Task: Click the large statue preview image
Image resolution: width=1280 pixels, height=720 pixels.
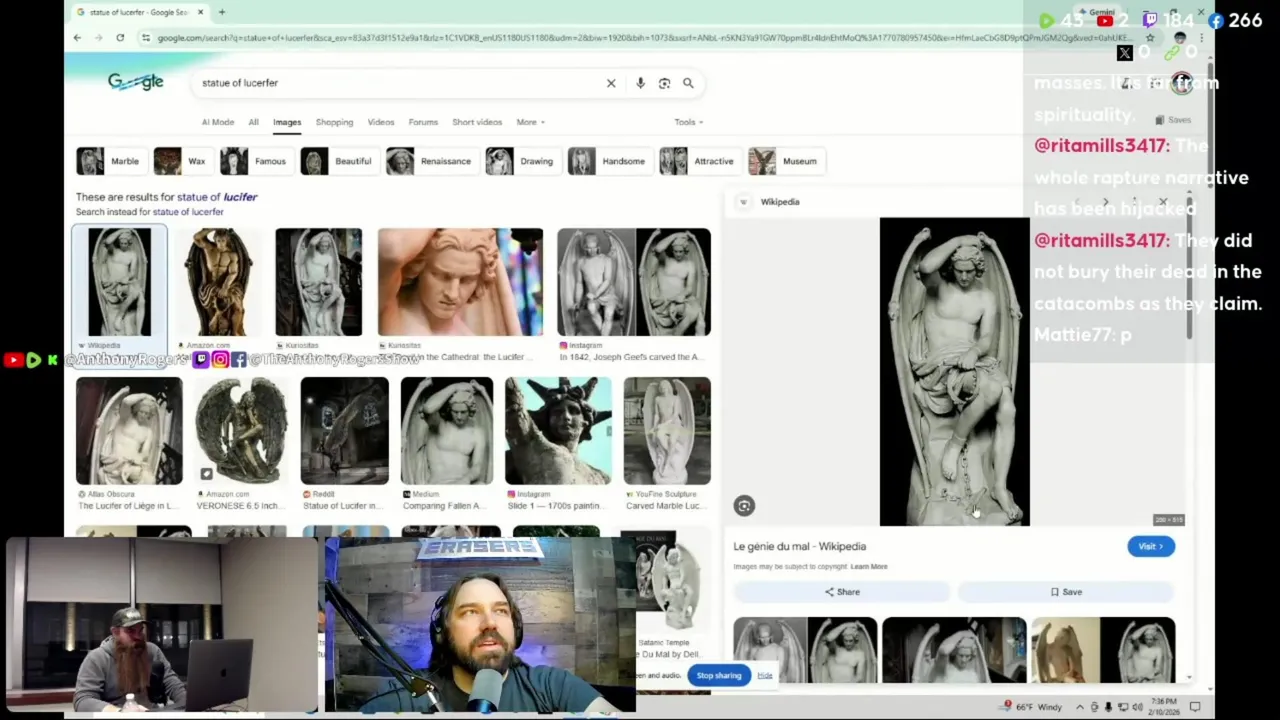Action: pos(954,371)
